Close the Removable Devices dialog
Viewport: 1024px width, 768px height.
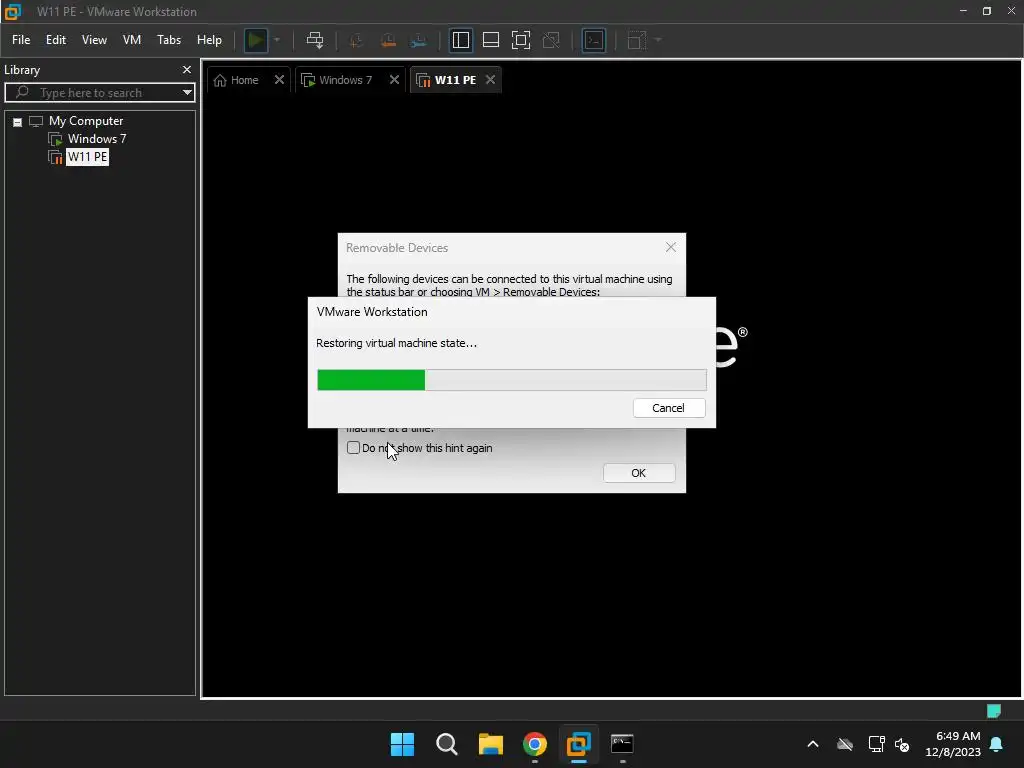[x=671, y=248]
